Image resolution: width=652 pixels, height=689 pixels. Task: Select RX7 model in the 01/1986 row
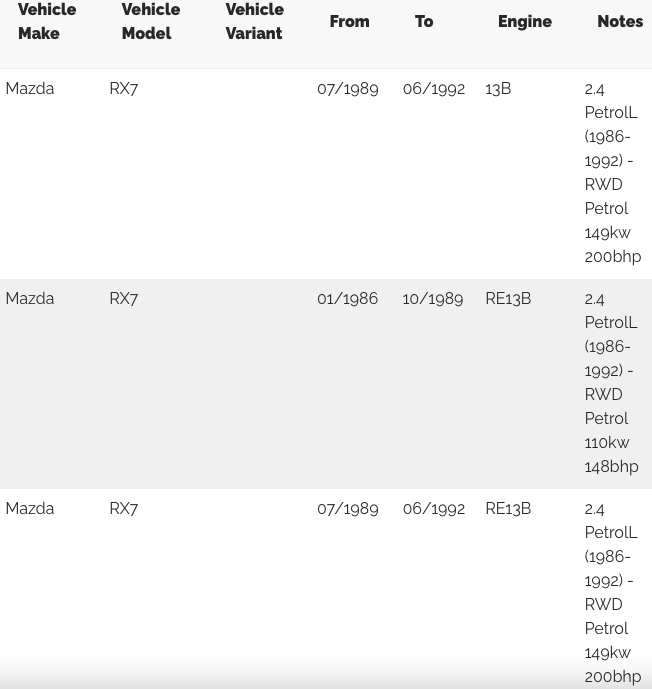click(124, 299)
